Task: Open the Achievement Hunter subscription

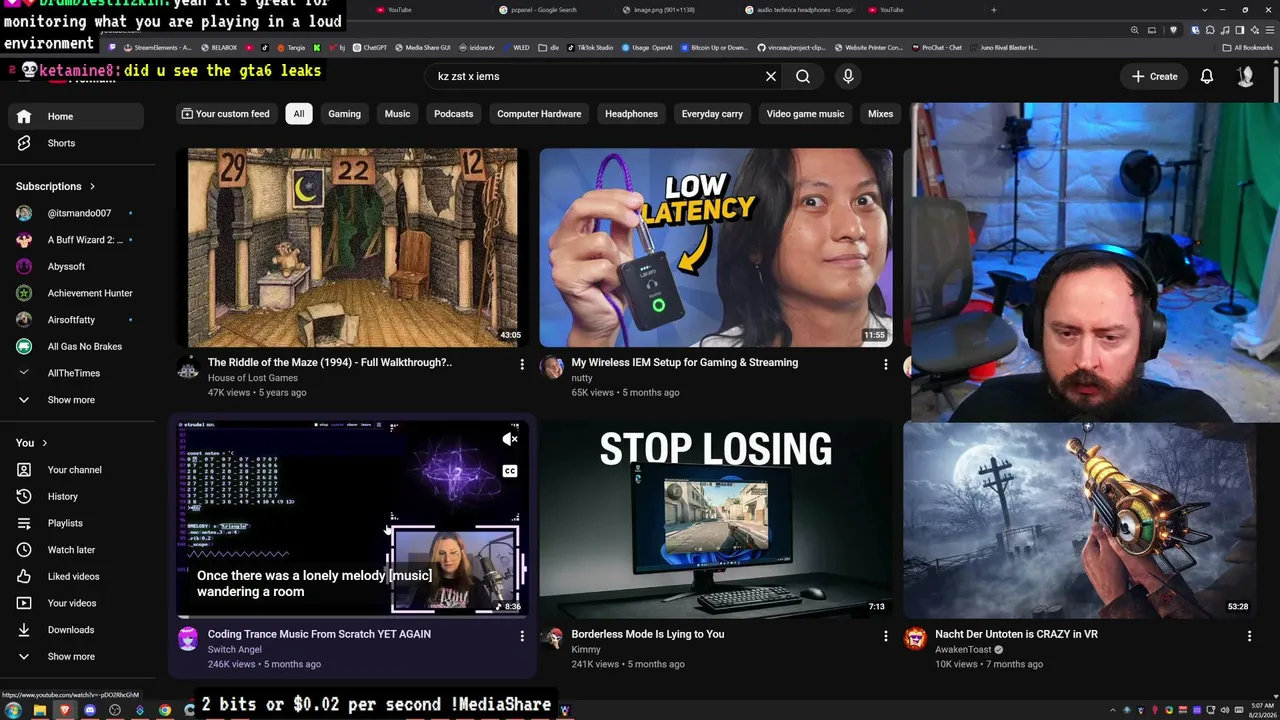Action: 76,293
